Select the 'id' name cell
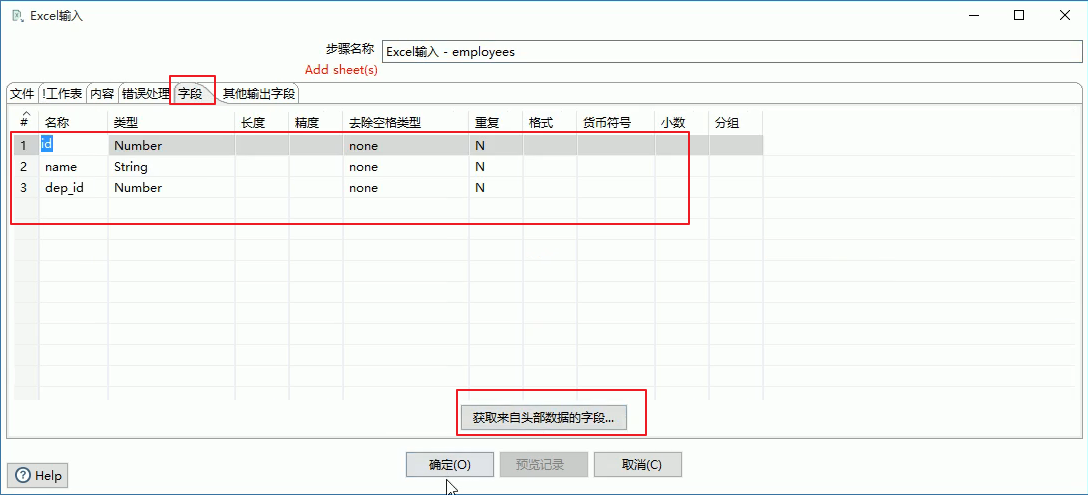 pyautogui.click(x=74, y=146)
